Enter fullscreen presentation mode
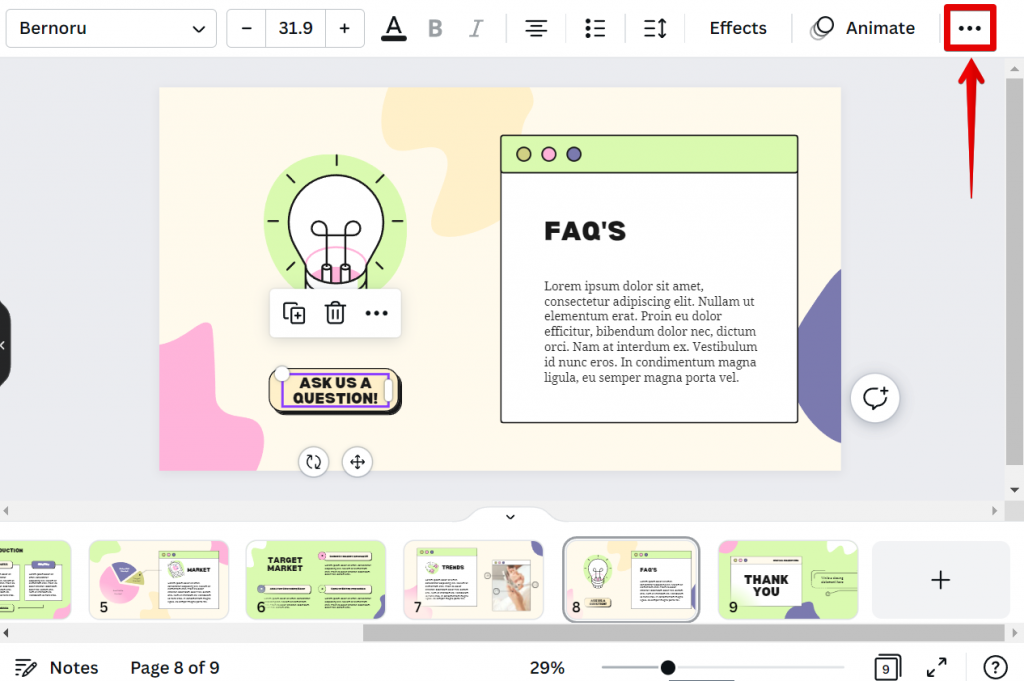The image size is (1024, 681). pyautogui.click(x=936, y=667)
